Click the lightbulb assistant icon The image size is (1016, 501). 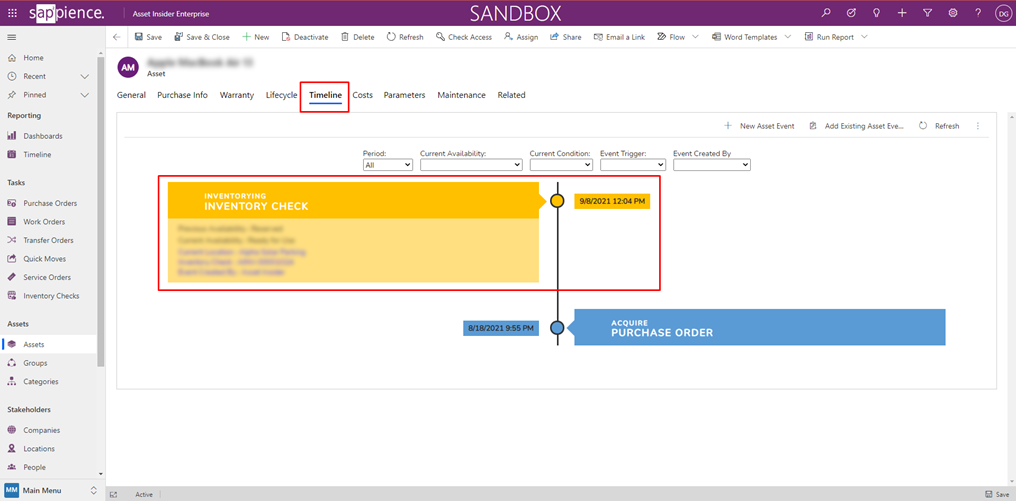click(x=876, y=13)
